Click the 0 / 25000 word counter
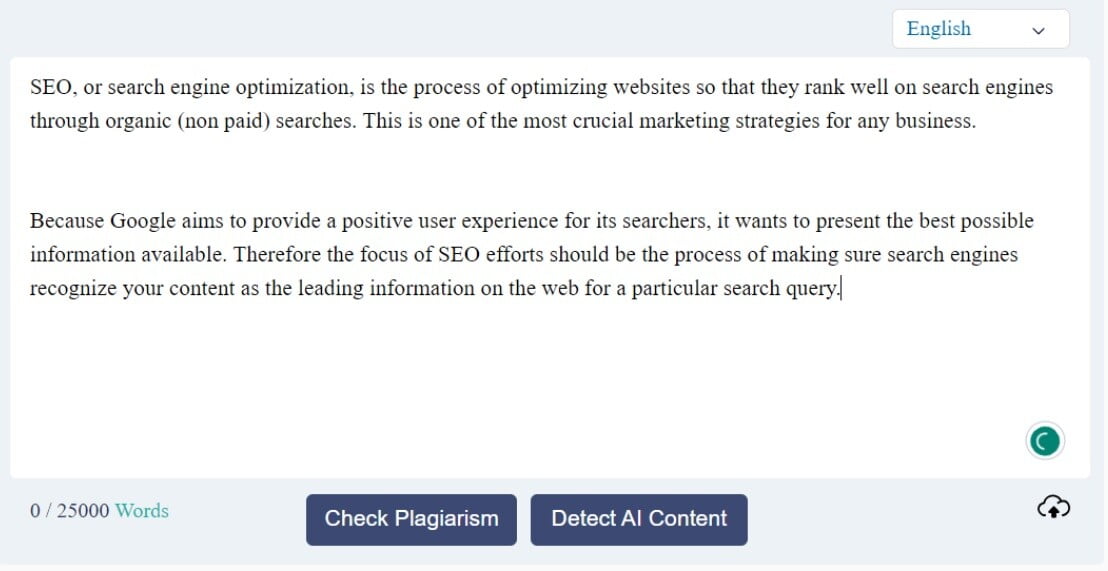This screenshot has height=571, width=1108. click(69, 510)
